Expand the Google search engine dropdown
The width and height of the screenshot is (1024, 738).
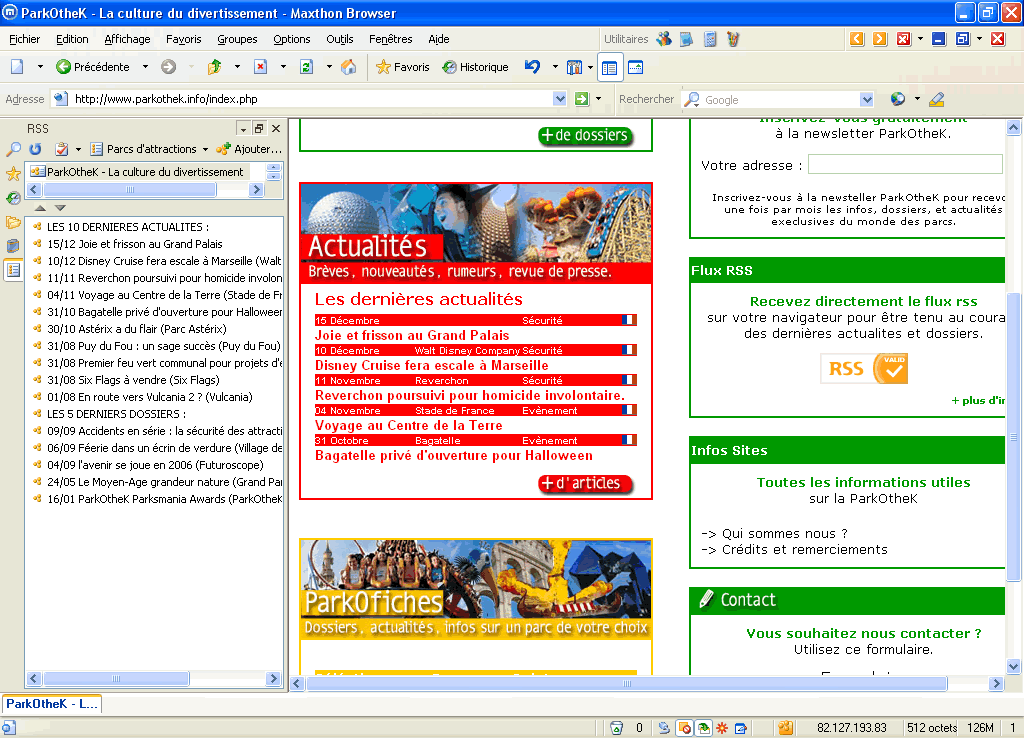click(867, 99)
